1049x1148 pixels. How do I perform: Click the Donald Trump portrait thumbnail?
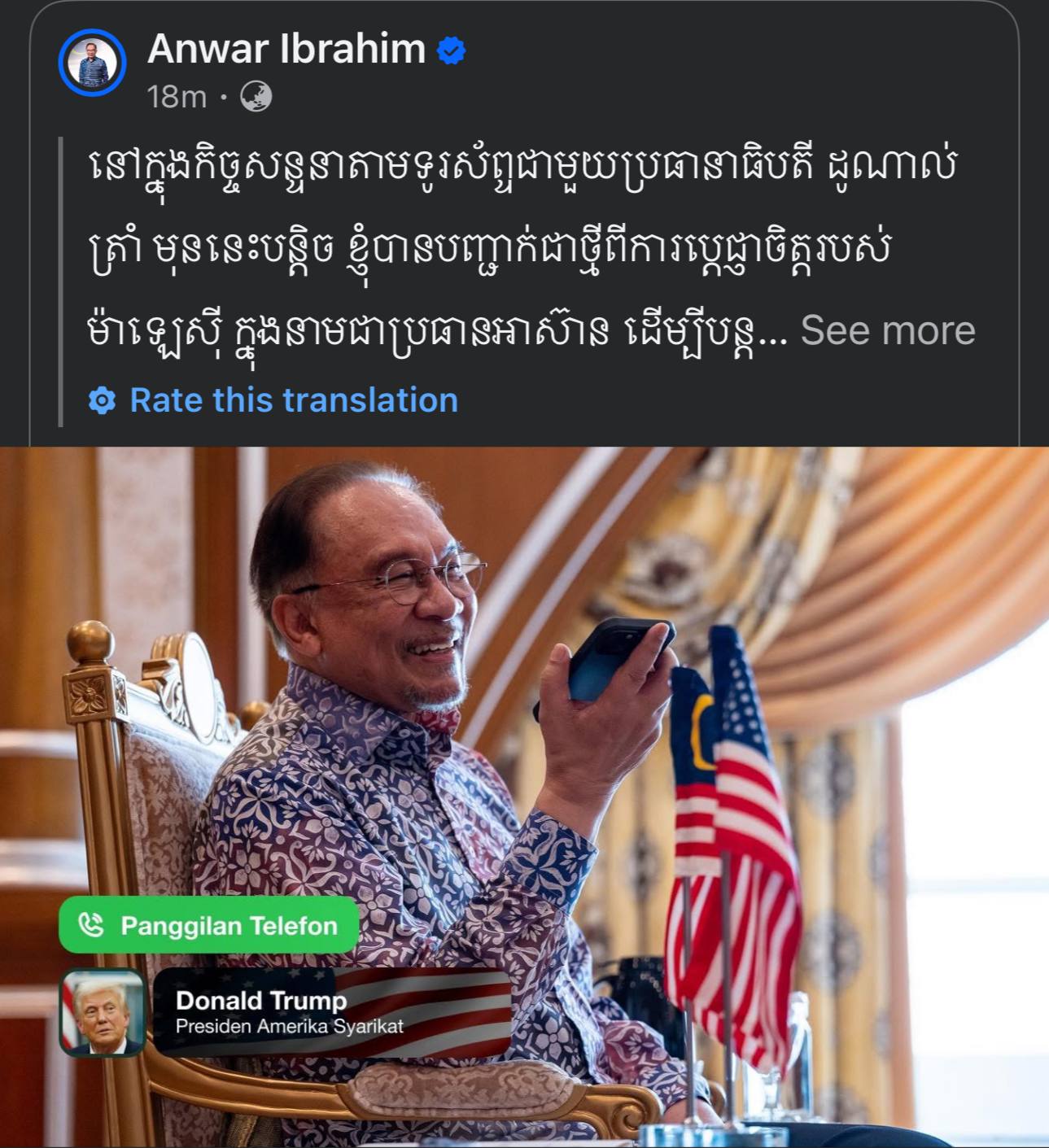[103, 1013]
